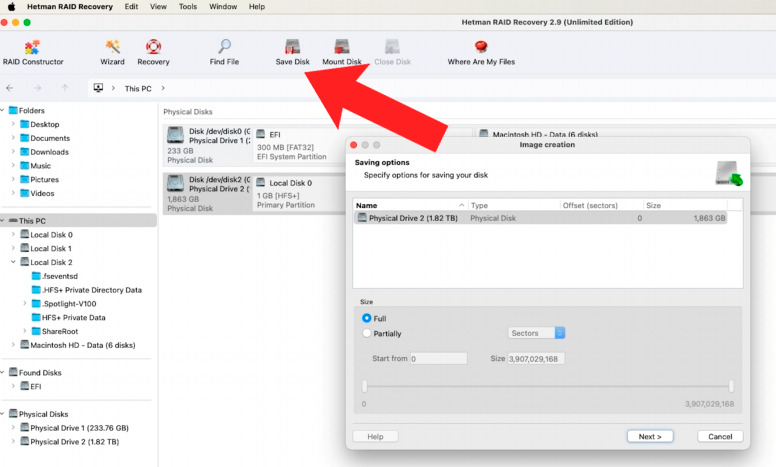Viewport: 776px width, 467px height.
Task: Open the RAID Constructor tool
Action: [x=33, y=52]
